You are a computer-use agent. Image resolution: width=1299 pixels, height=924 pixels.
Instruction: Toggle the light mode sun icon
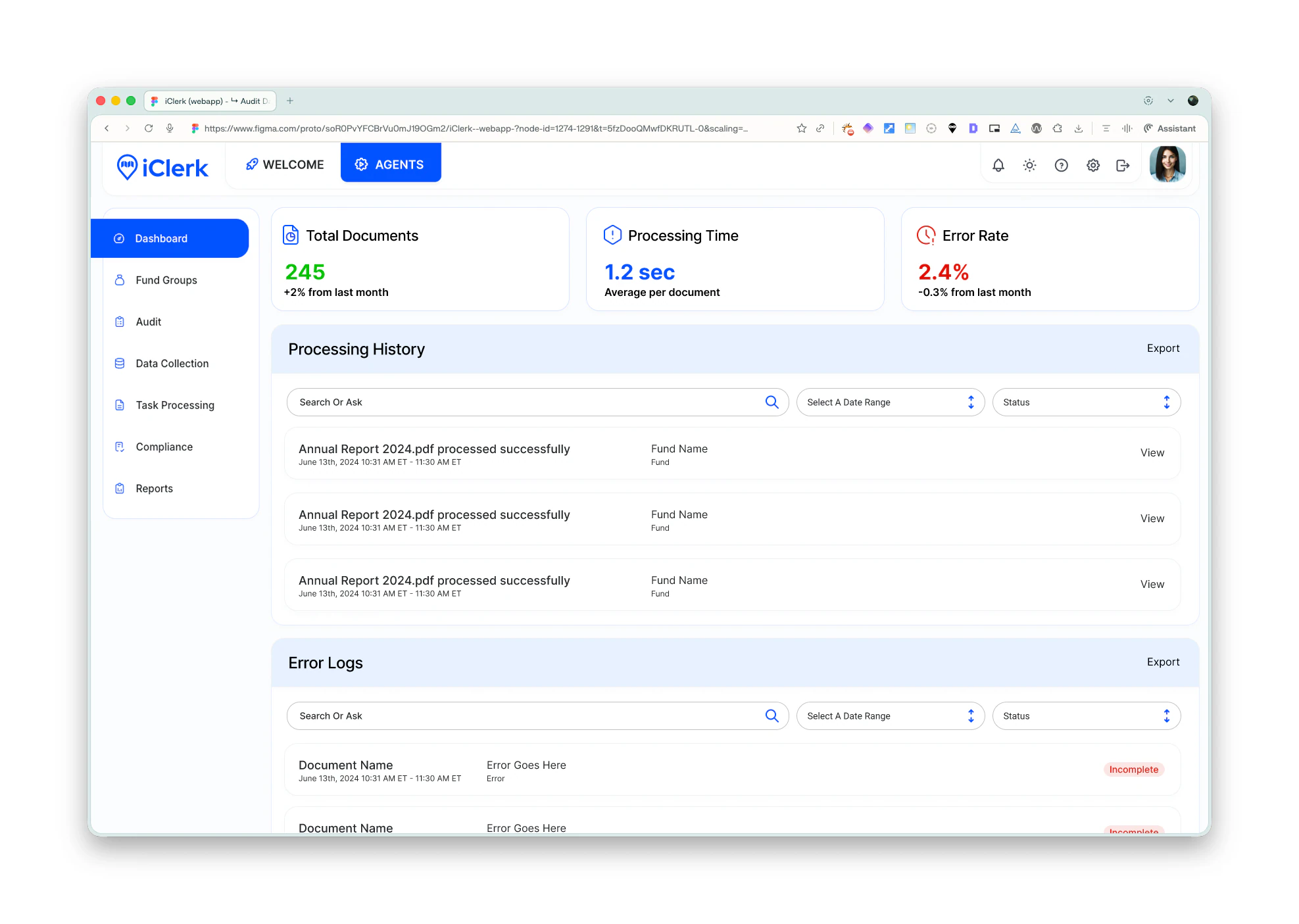click(1029, 165)
